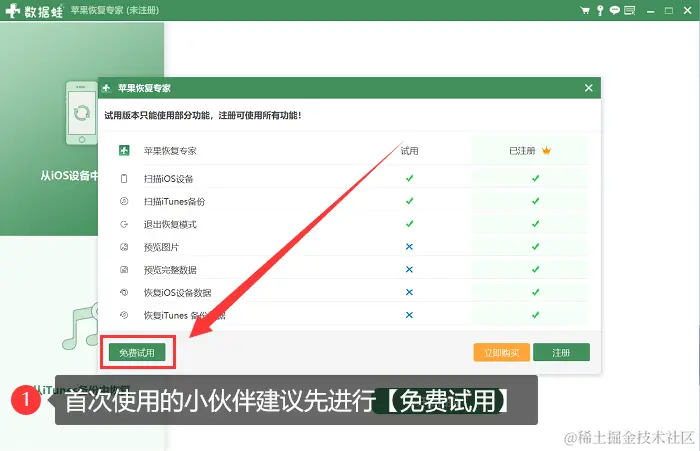Open the menu list icon in title bar
700x451 pixels.
coord(629,10)
